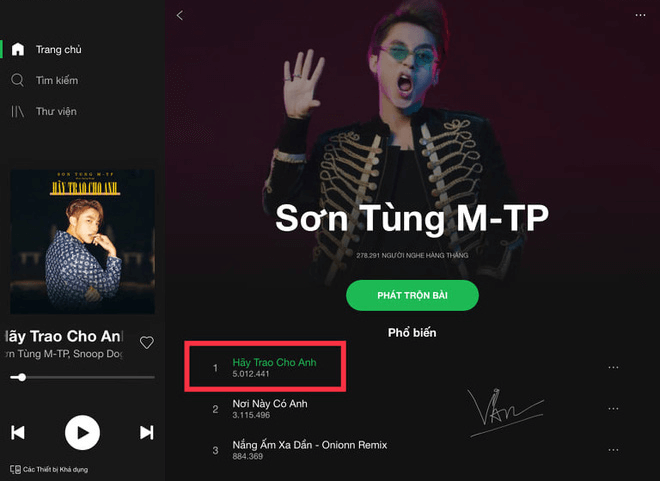Open the Trang chủ home icon
Image resolution: width=660 pixels, height=481 pixels.
[18, 49]
